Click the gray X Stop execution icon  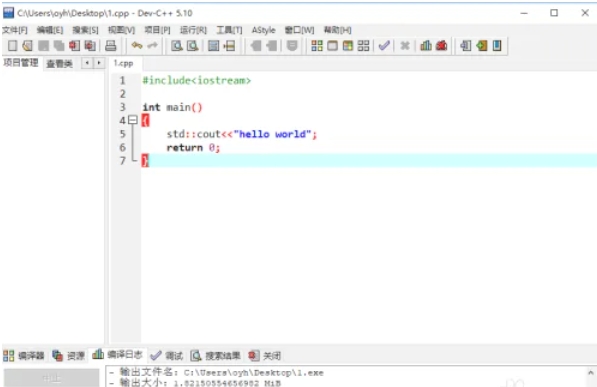tap(405, 46)
